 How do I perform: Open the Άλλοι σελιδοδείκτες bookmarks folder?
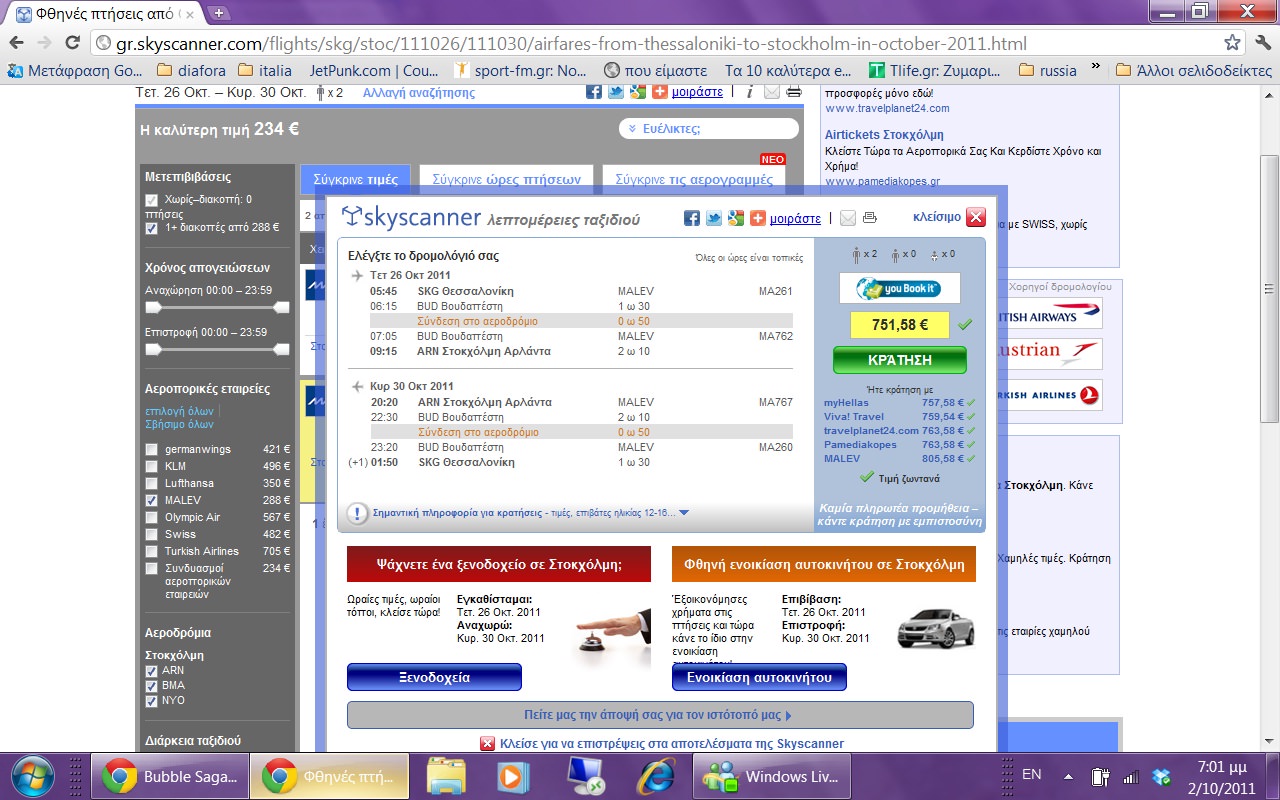(x=1194, y=70)
